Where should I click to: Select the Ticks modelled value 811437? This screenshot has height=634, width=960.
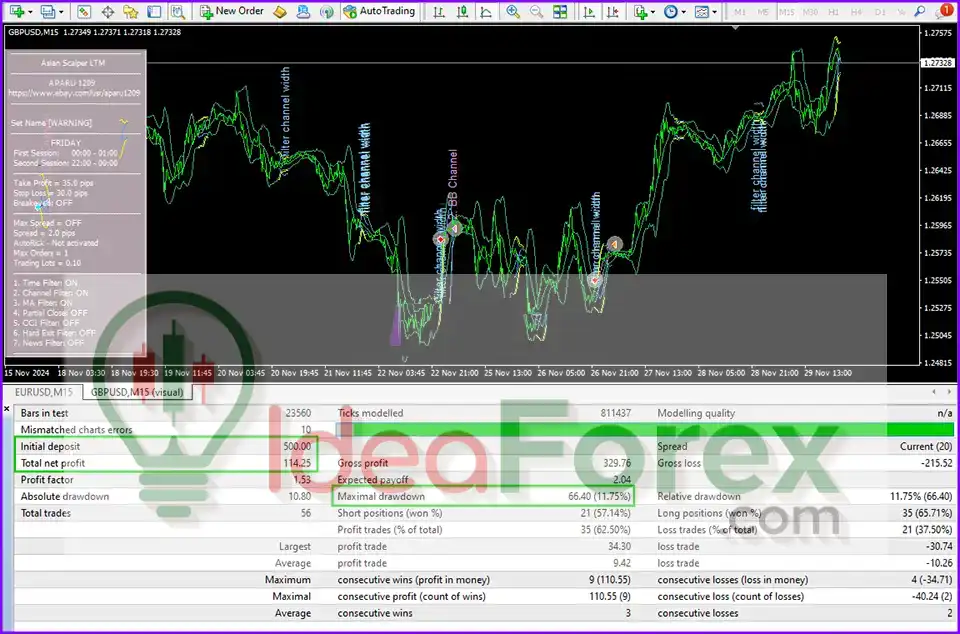pos(615,413)
